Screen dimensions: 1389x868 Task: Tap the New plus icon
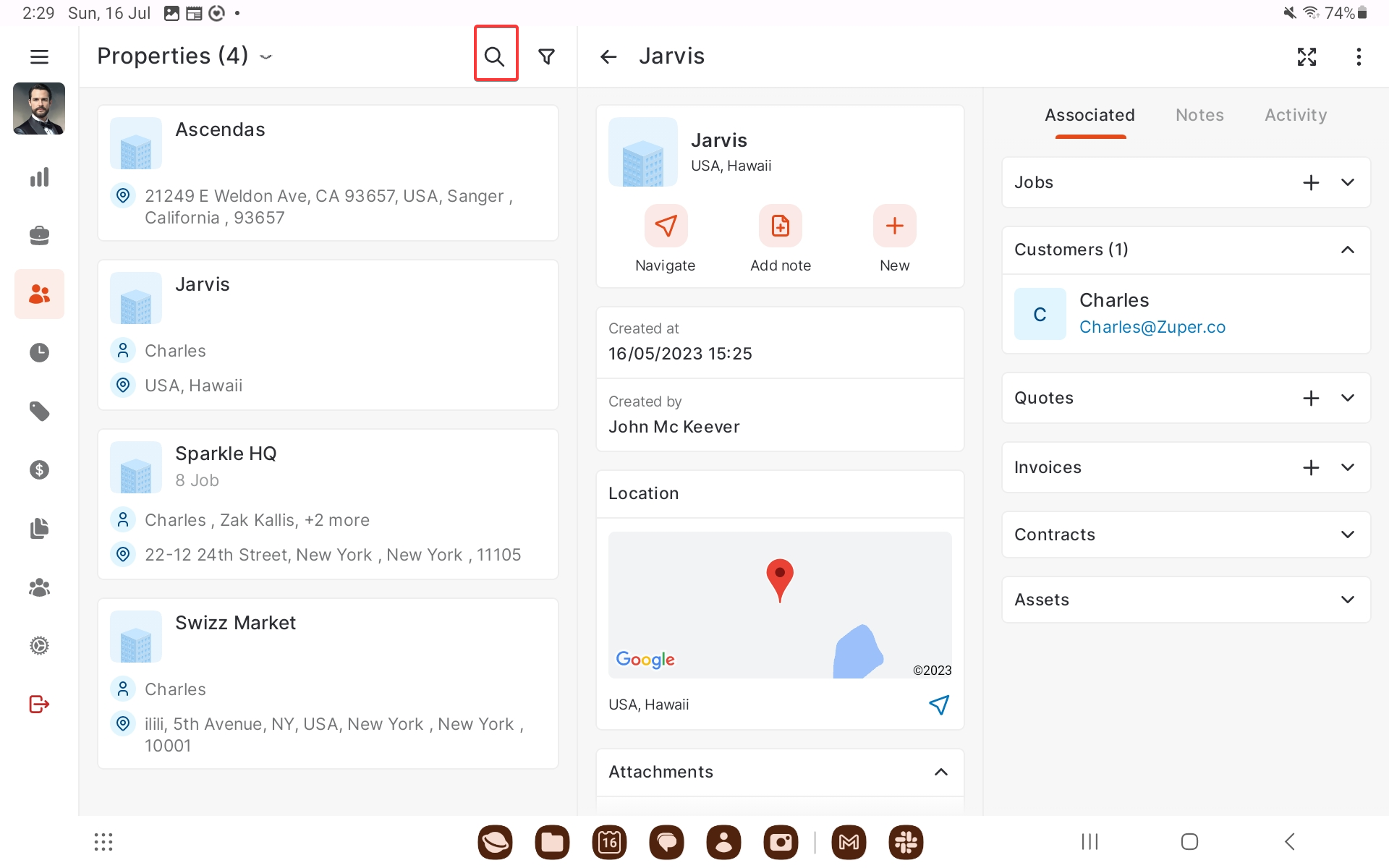[x=894, y=226]
